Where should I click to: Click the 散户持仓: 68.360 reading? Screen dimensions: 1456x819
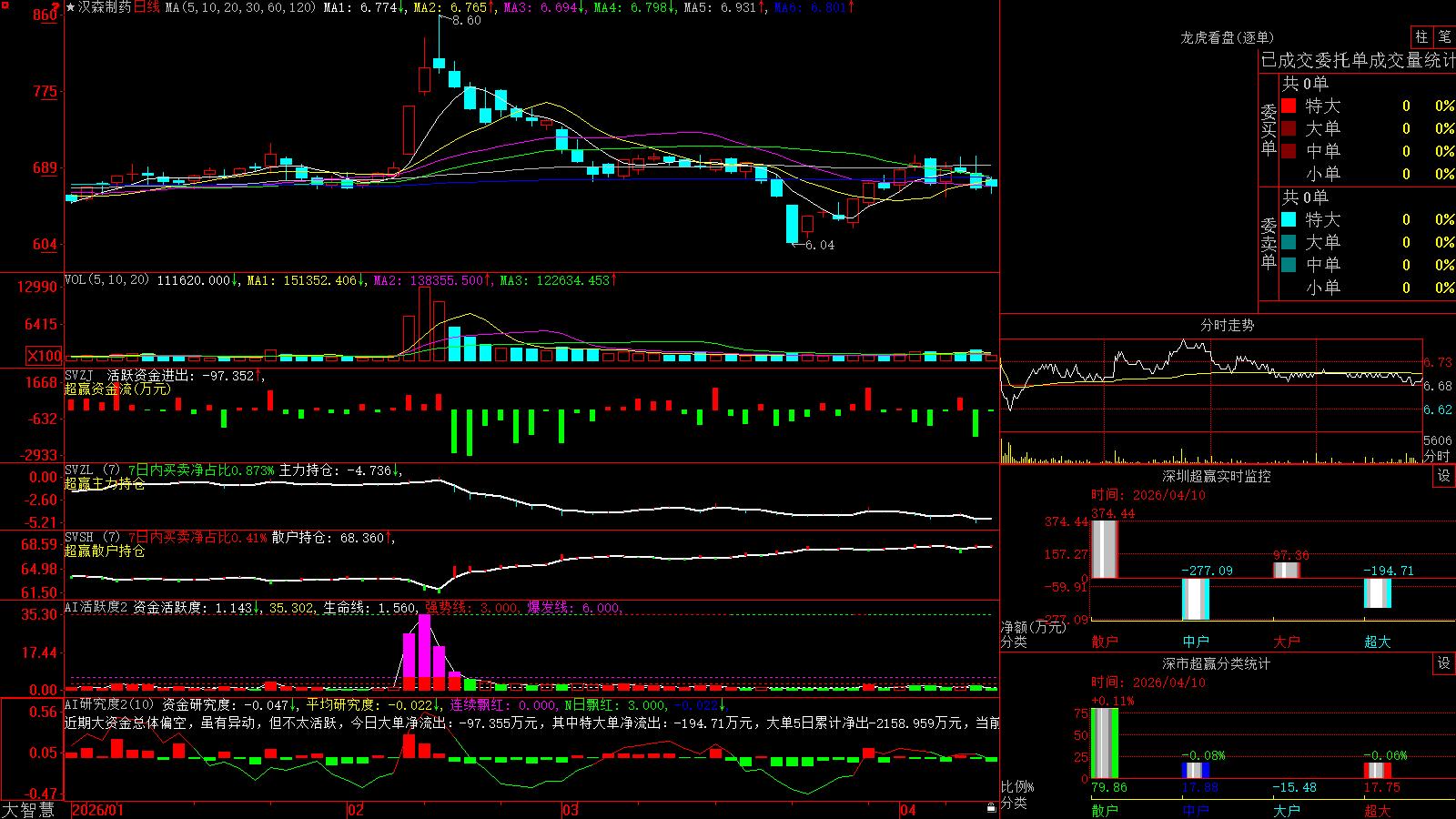328,538
